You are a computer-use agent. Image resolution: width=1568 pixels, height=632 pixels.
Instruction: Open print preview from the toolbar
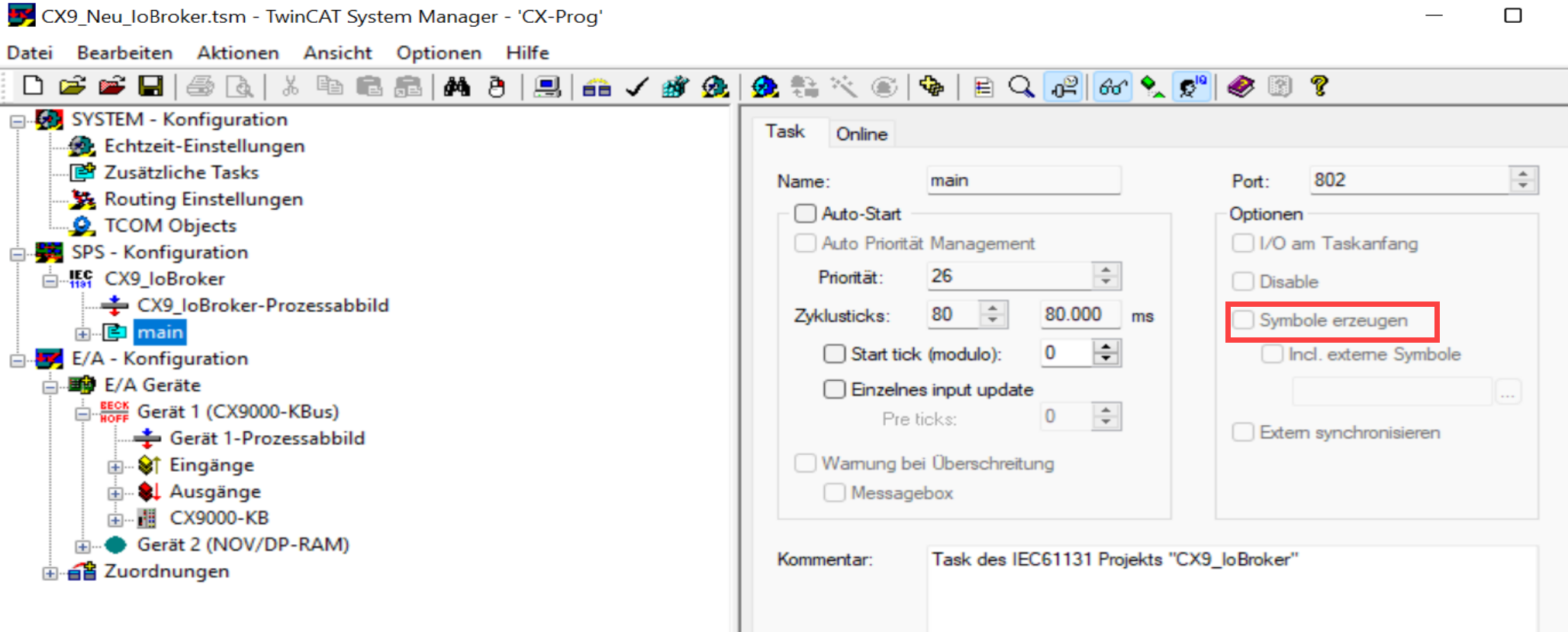coord(240,86)
